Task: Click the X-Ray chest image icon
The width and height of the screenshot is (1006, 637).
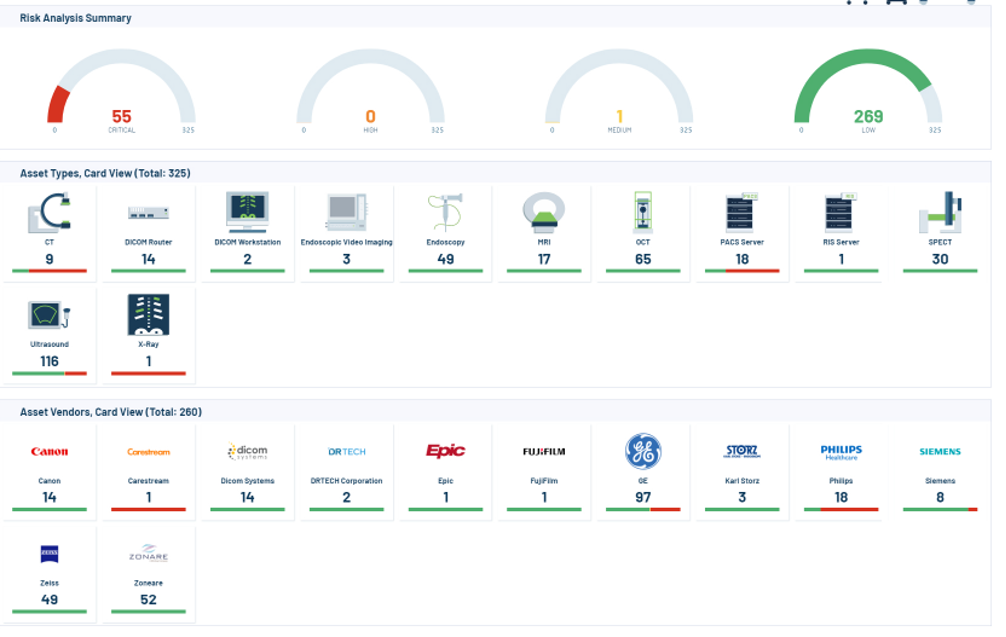Action: 148,315
